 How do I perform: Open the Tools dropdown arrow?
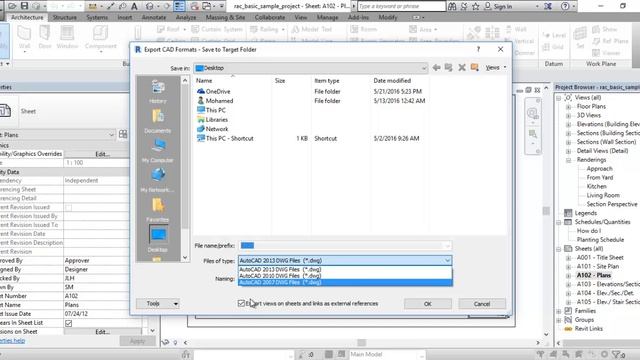[176, 304]
